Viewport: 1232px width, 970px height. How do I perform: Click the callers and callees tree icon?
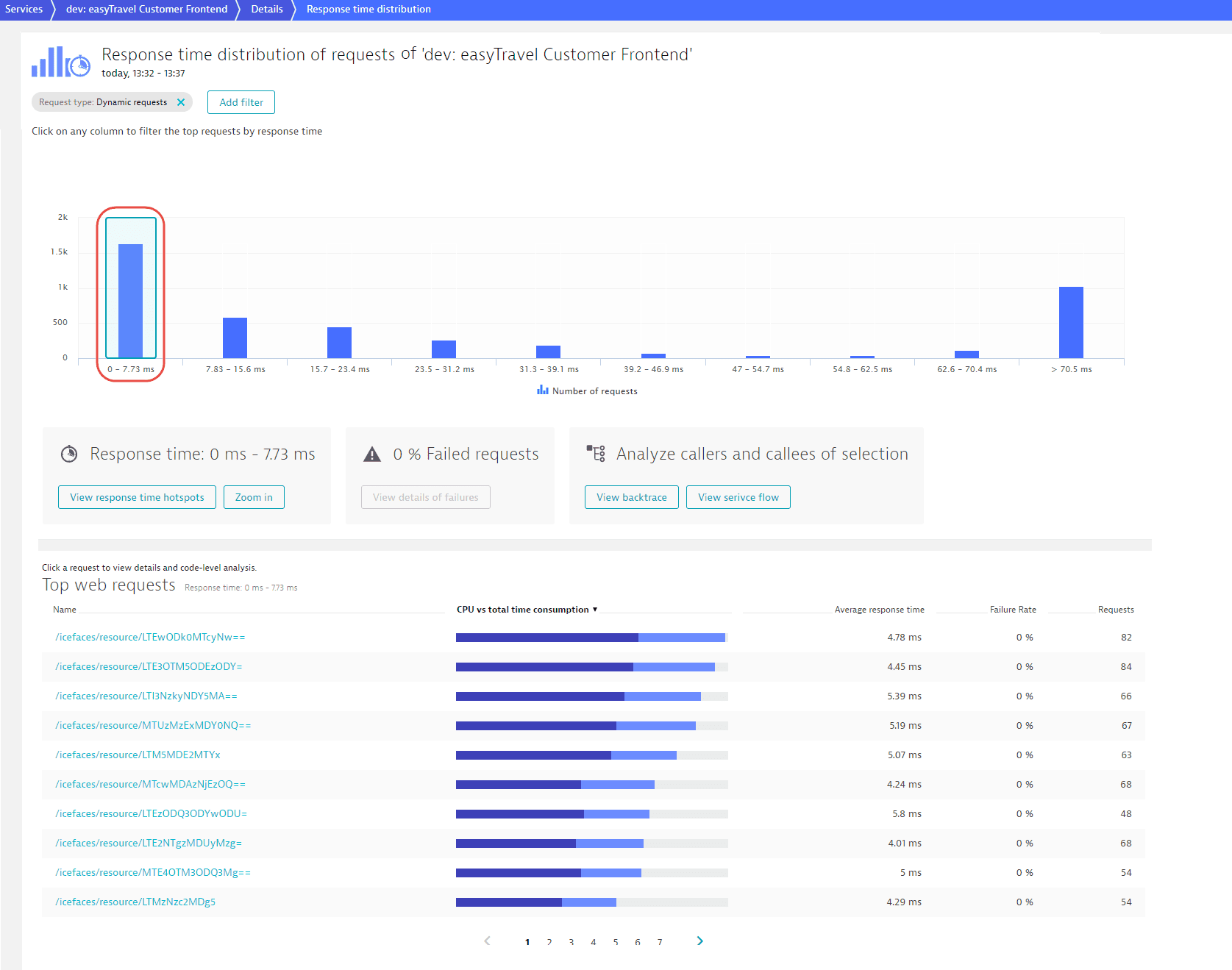596,453
